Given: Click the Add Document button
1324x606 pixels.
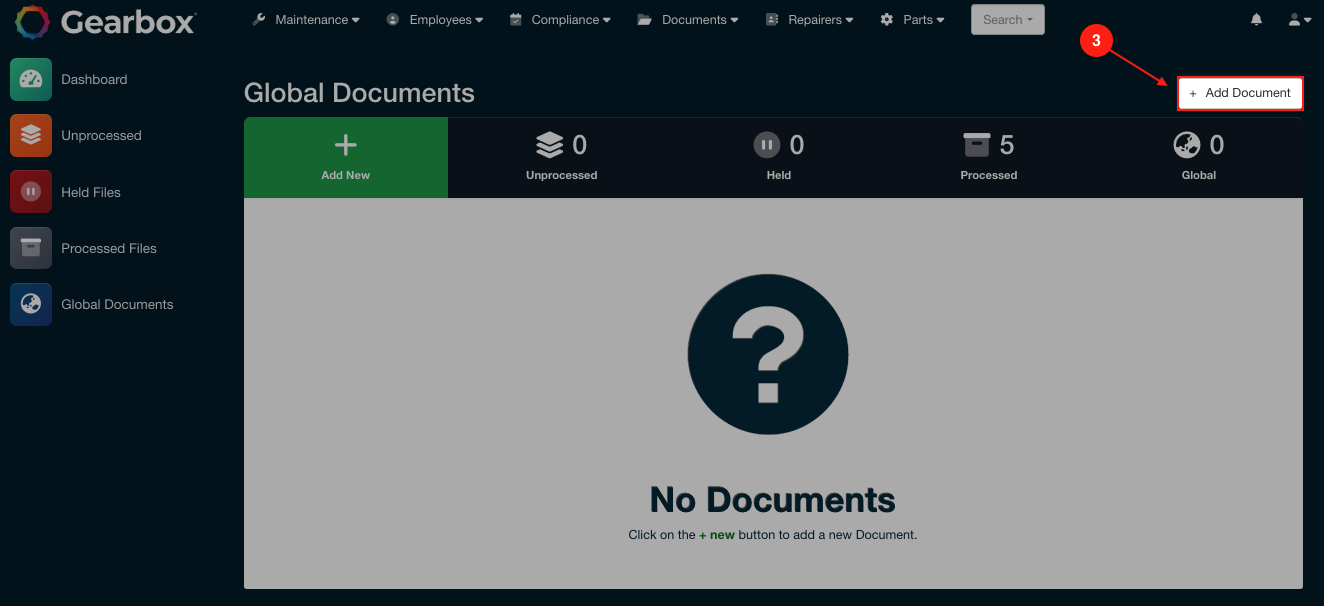Looking at the screenshot, I should pos(1240,93).
